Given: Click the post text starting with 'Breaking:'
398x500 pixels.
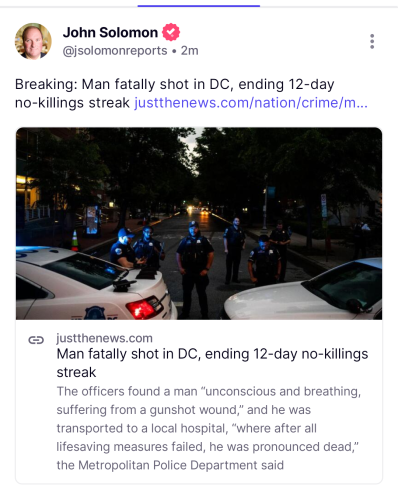Looking at the screenshot, I should pos(191,94).
